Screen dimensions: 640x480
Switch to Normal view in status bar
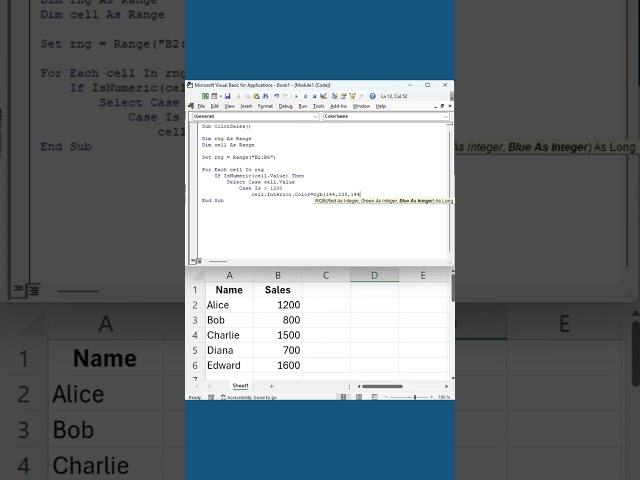pyautogui.click(x=343, y=397)
